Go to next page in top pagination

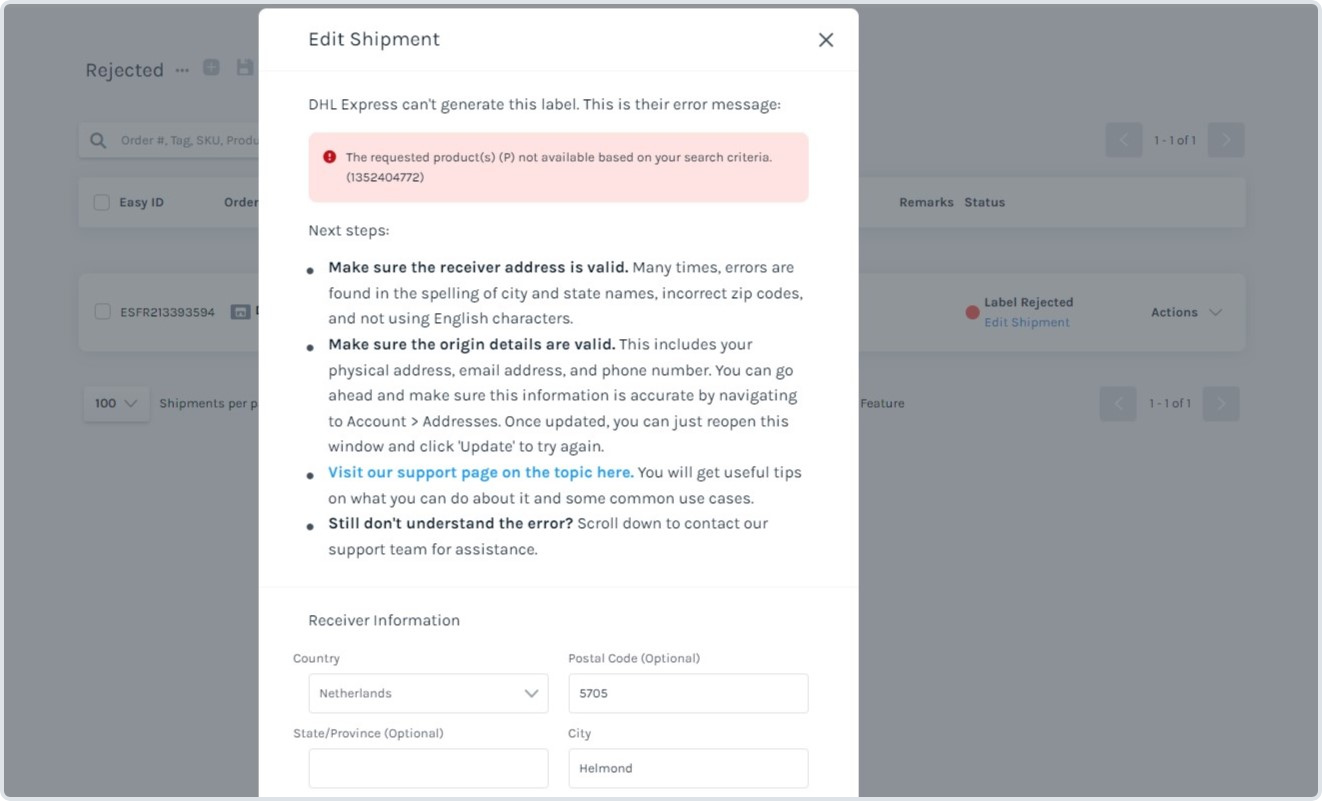coord(1226,140)
